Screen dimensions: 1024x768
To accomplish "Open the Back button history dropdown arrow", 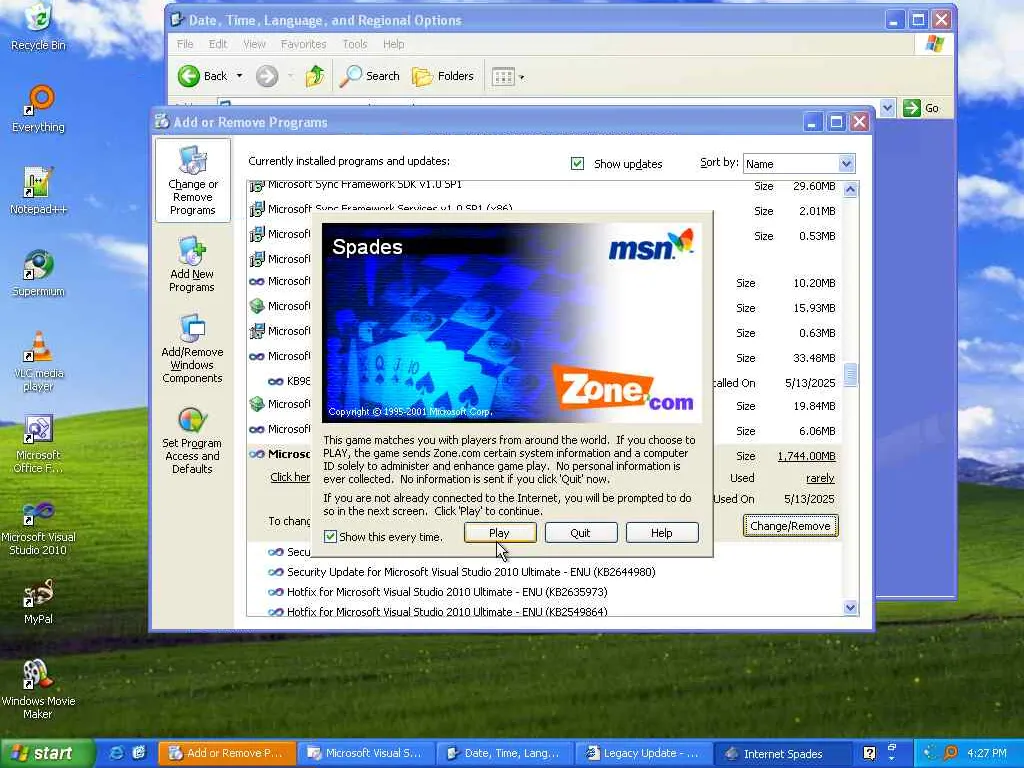I will tap(239, 76).
